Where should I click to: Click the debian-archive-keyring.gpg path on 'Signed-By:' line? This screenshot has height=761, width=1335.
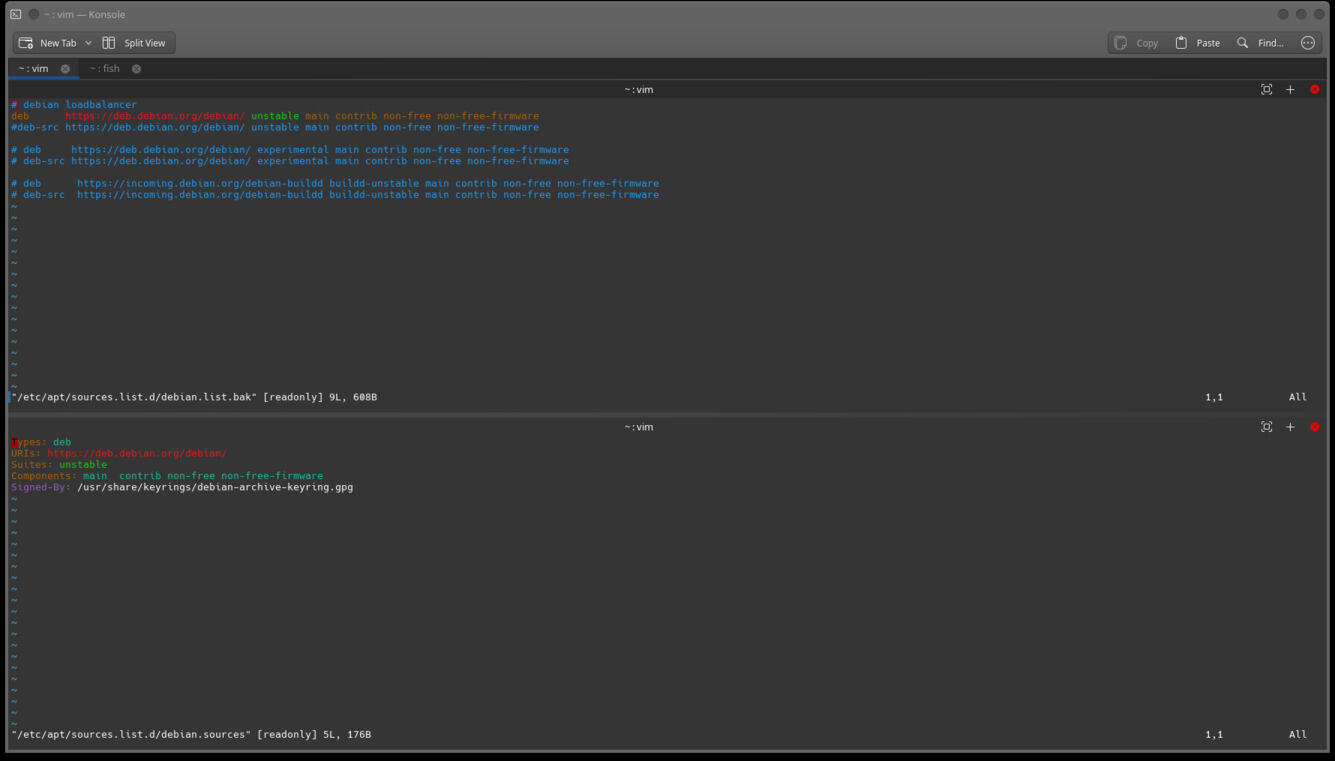[x=215, y=487]
